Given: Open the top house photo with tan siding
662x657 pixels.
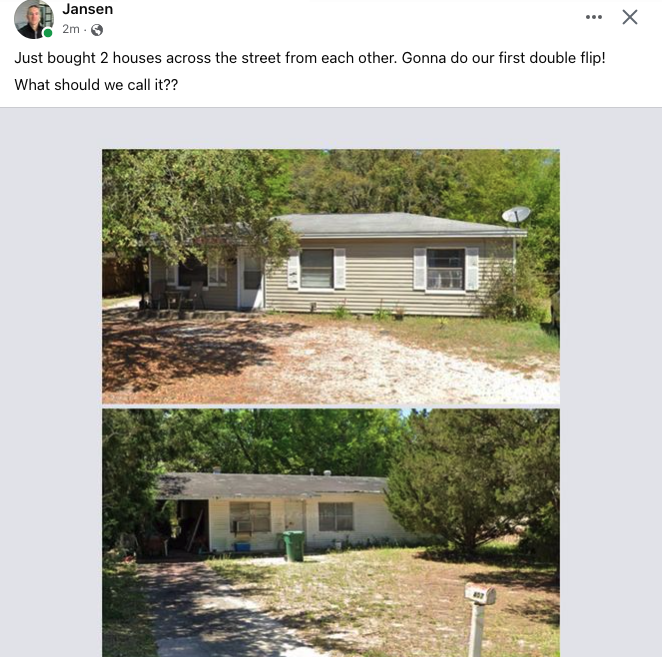Looking at the screenshot, I should tap(331, 277).
